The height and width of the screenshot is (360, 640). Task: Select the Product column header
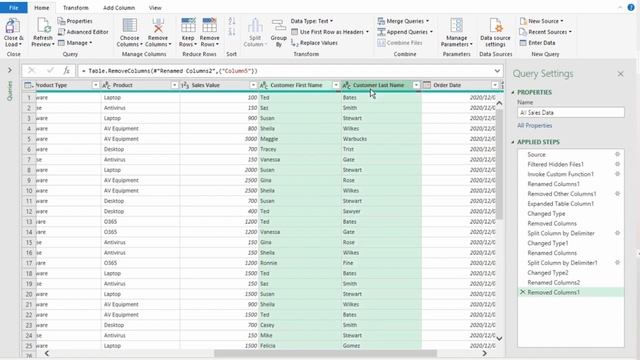(122, 85)
